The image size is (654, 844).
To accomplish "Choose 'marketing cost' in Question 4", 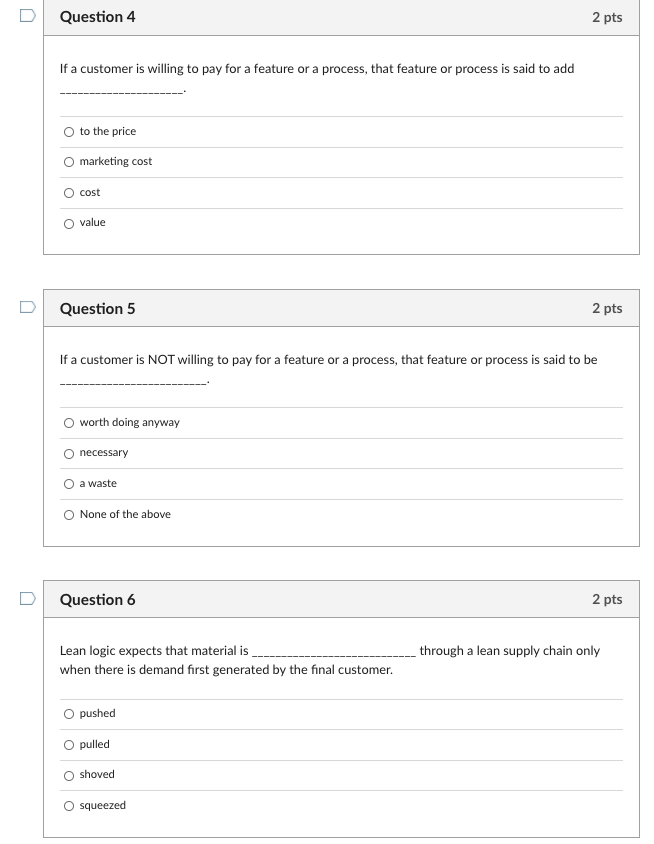I will 69,161.
